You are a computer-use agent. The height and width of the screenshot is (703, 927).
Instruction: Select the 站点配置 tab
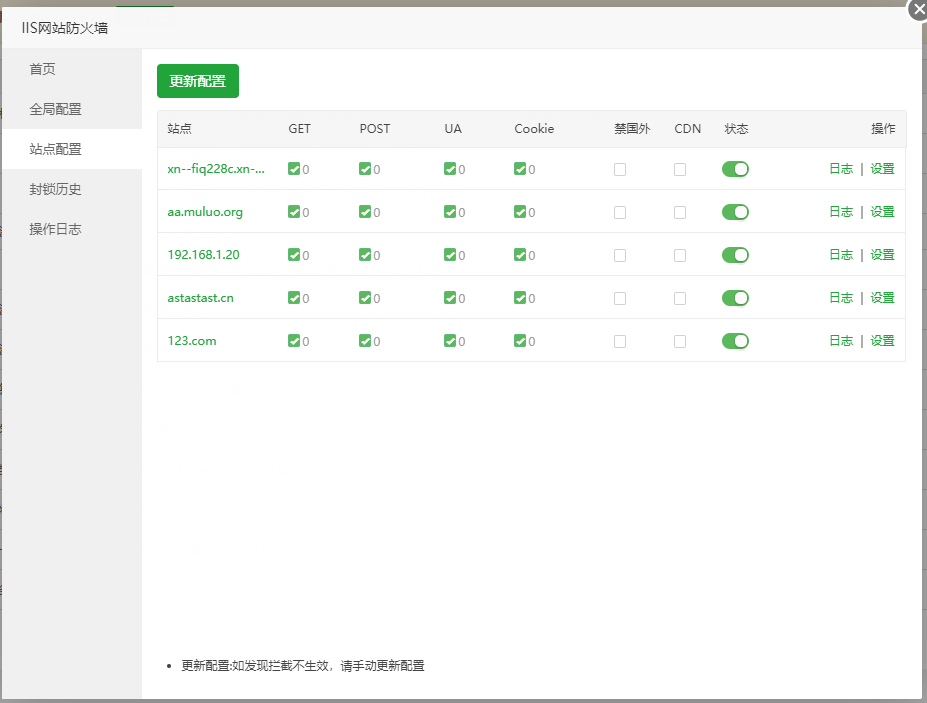[x=72, y=150]
